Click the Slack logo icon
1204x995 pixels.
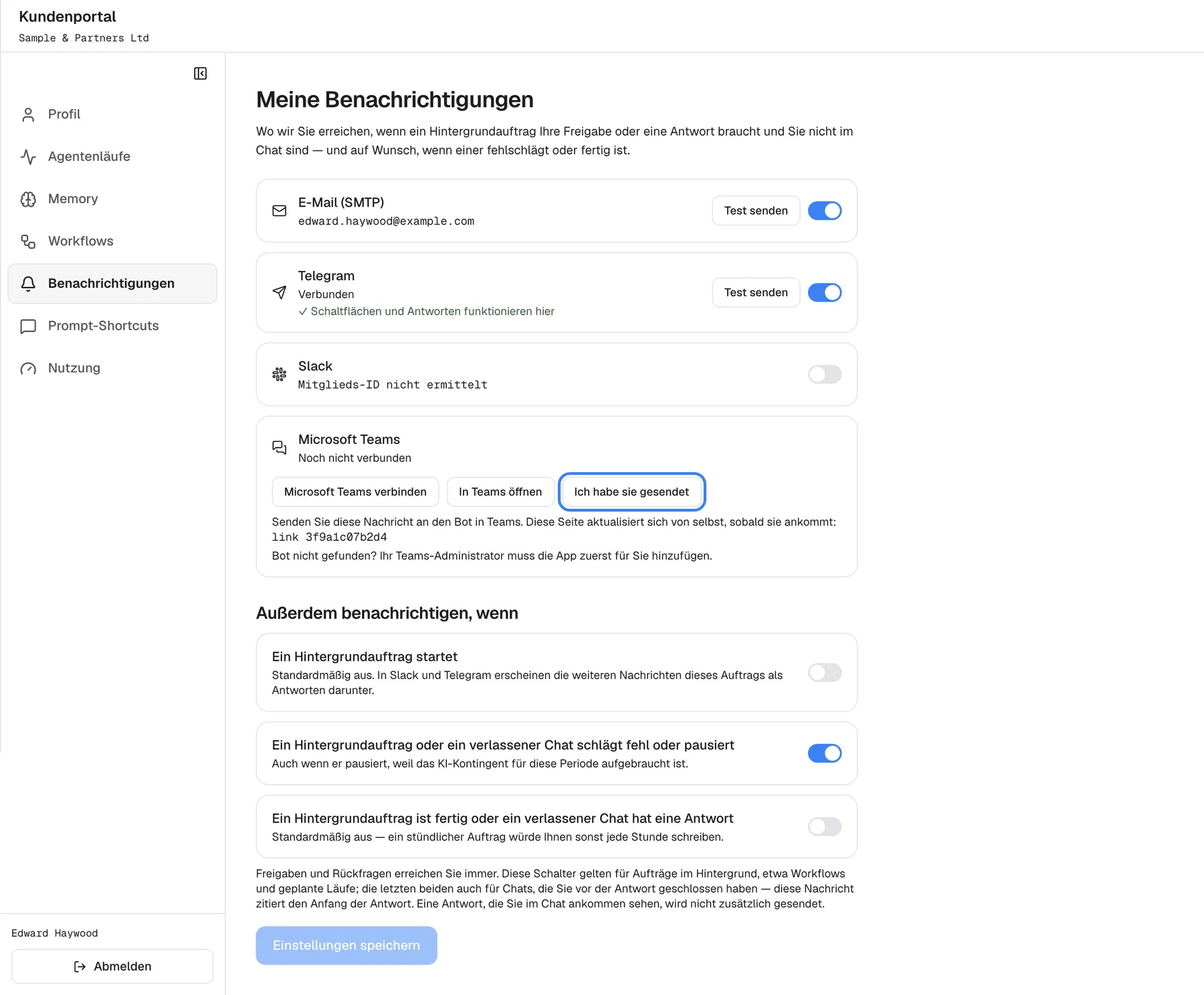[x=280, y=374]
